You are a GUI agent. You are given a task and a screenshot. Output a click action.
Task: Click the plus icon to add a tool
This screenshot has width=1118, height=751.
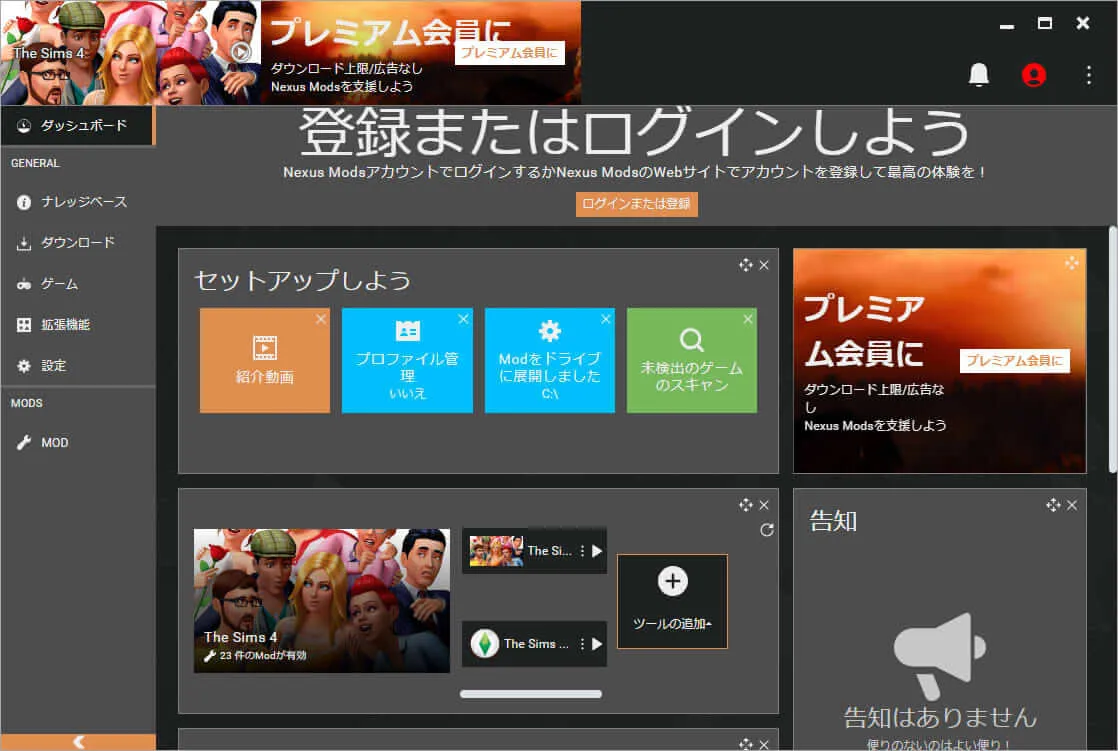click(x=672, y=581)
